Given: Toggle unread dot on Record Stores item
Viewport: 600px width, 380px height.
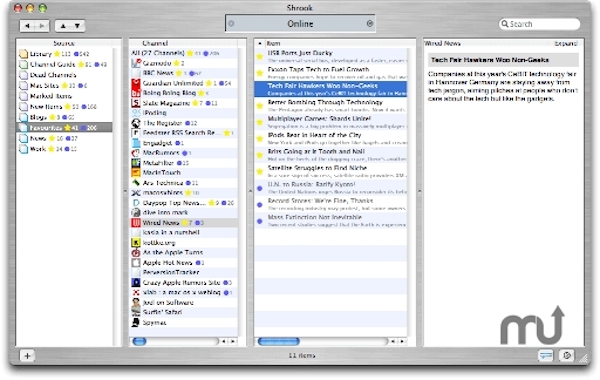Looking at the screenshot, I should (x=259, y=205).
